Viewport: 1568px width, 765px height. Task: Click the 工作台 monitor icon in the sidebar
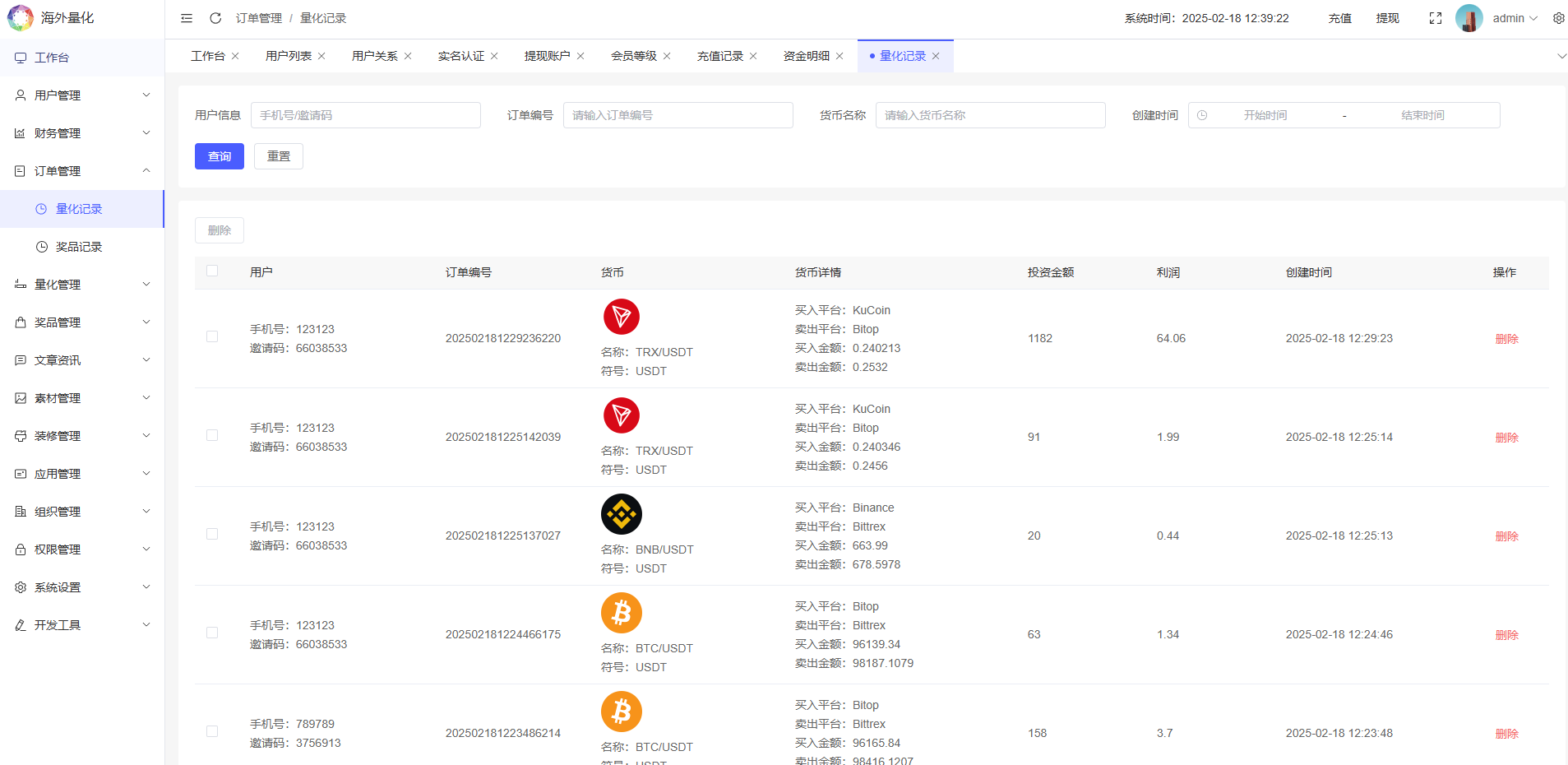coord(21,58)
